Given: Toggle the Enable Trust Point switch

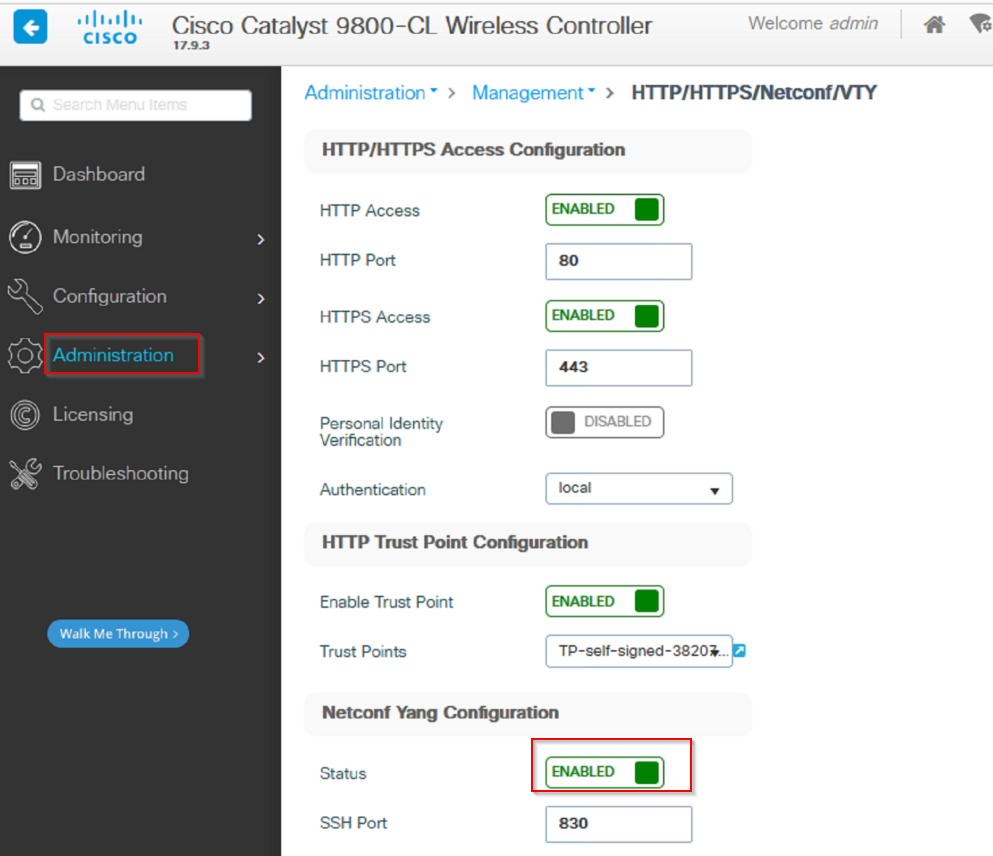Looking at the screenshot, I should (x=605, y=601).
